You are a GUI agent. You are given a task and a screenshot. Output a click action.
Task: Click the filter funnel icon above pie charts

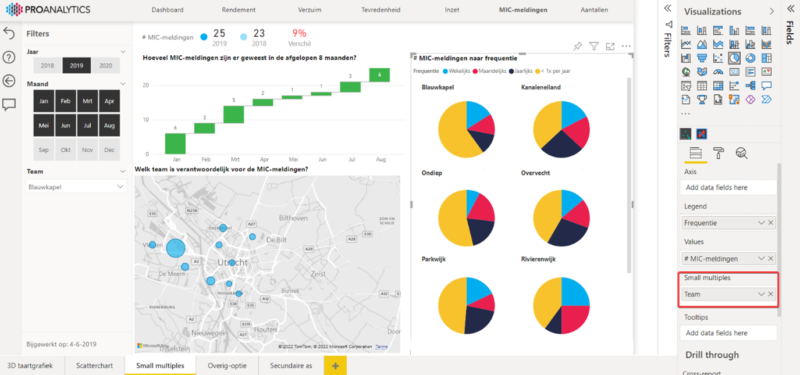click(593, 46)
